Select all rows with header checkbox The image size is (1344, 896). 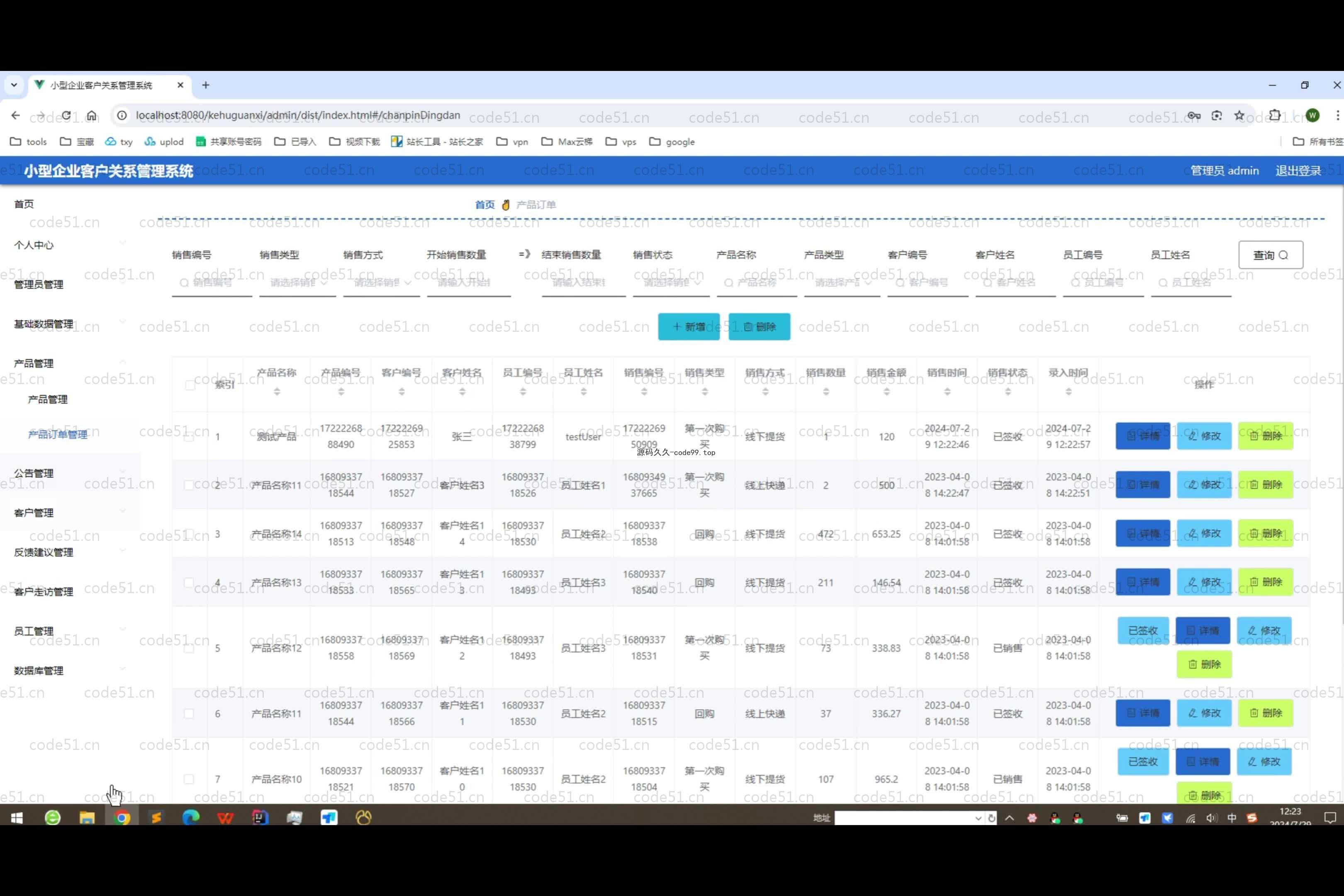tap(190, 385)
